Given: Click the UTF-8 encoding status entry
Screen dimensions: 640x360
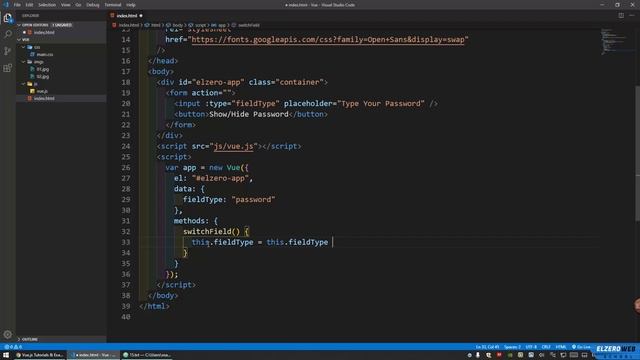Looking at the screenshot, I should pos(531,347).
